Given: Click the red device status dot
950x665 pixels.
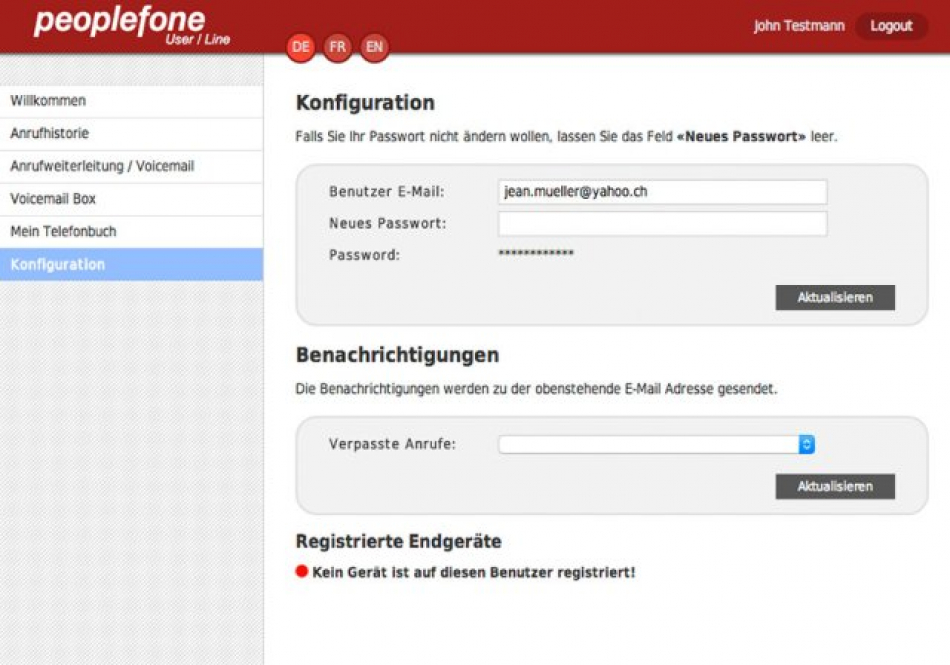Looking at the screenshot, I should (x=302, y=571).
